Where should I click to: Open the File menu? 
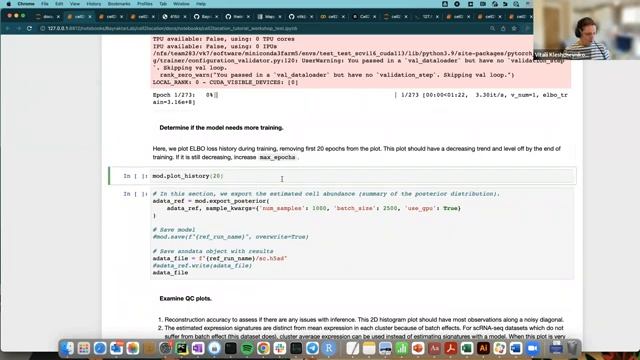pos(44,4)
